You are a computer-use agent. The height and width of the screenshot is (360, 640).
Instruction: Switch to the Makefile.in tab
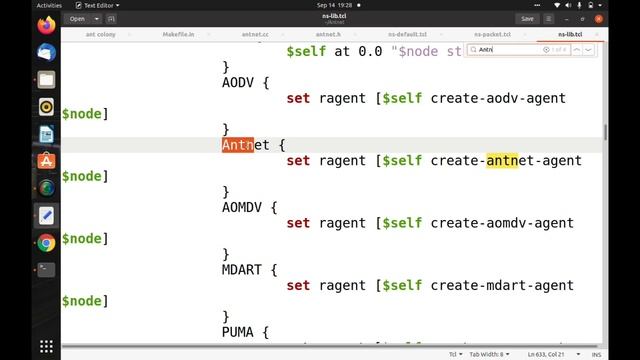[x=178, y=34]
